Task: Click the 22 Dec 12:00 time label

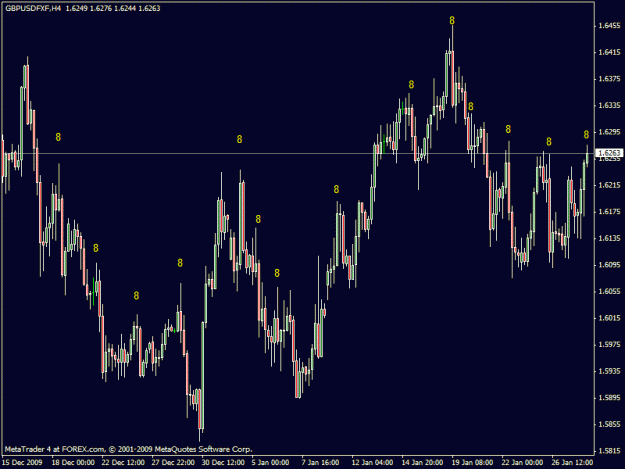Action: tap(123, 462)
